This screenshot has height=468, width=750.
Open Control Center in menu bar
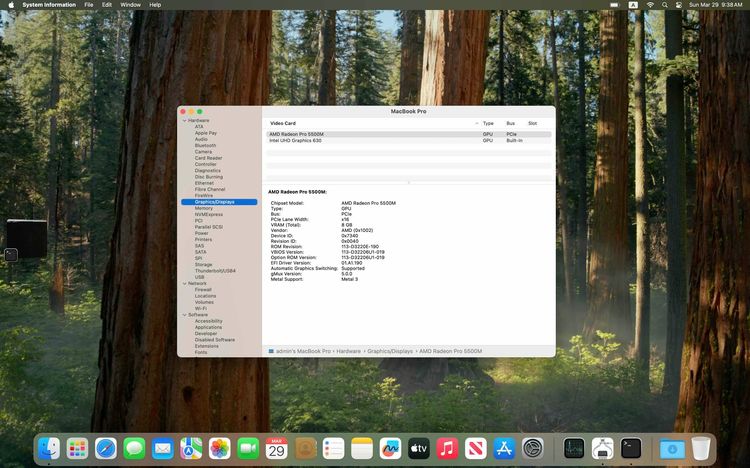[x=679, y=5]
